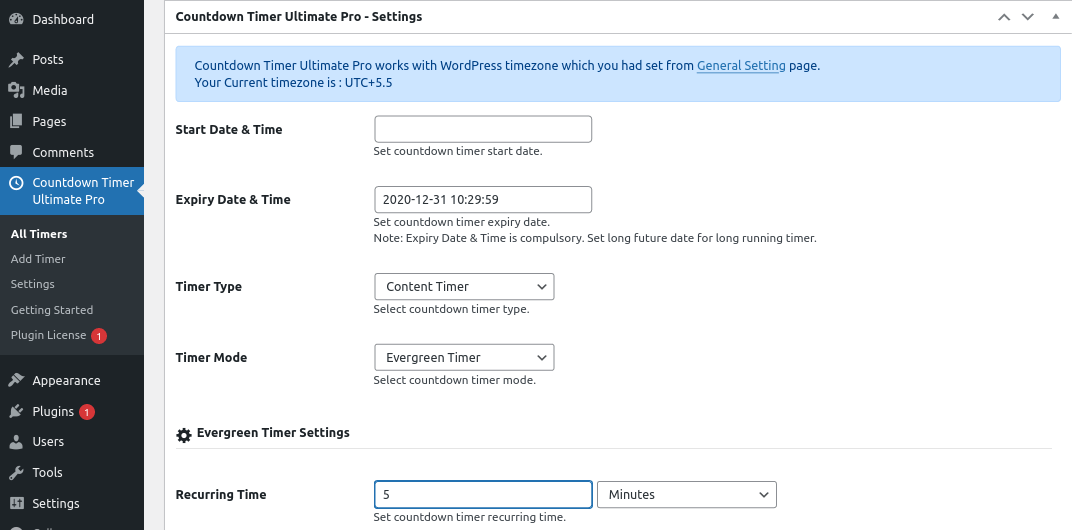Open Plugin License submenu item

point(49,335)
